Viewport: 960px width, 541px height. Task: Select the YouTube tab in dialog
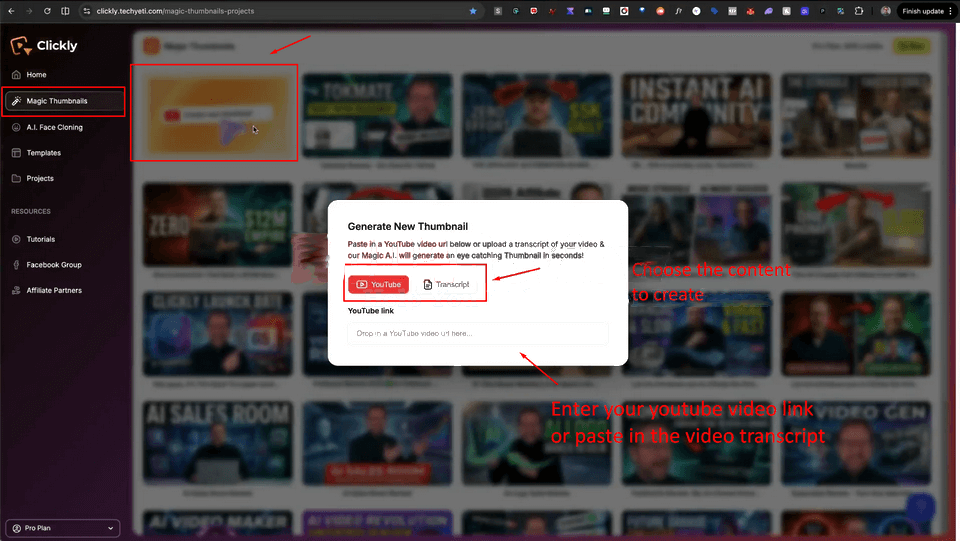click(x=378, y=285)
